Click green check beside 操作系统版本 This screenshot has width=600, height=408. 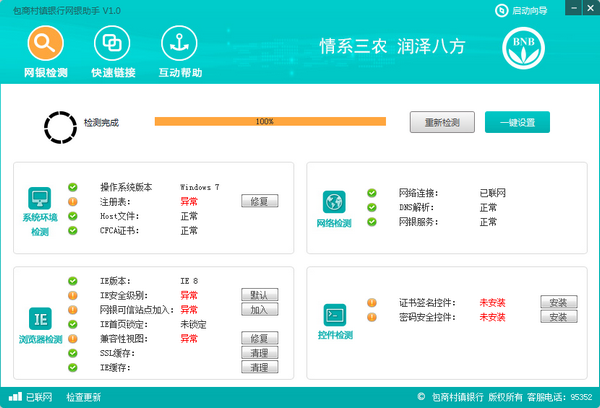(73, 187)
